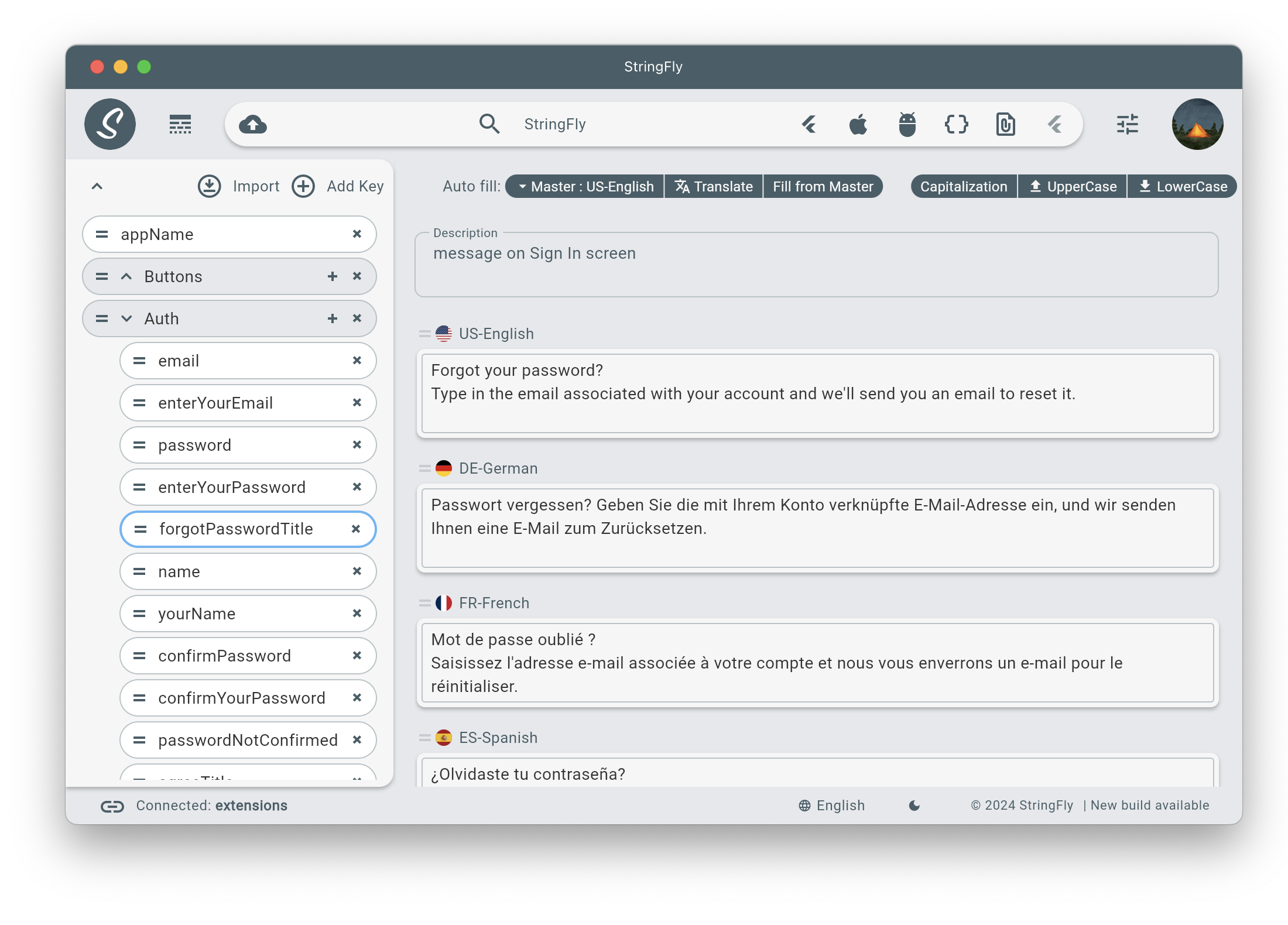Select the email key
Image resolution: width=1288 pixels, height=925 pixels.
click(x=248, y=361)
